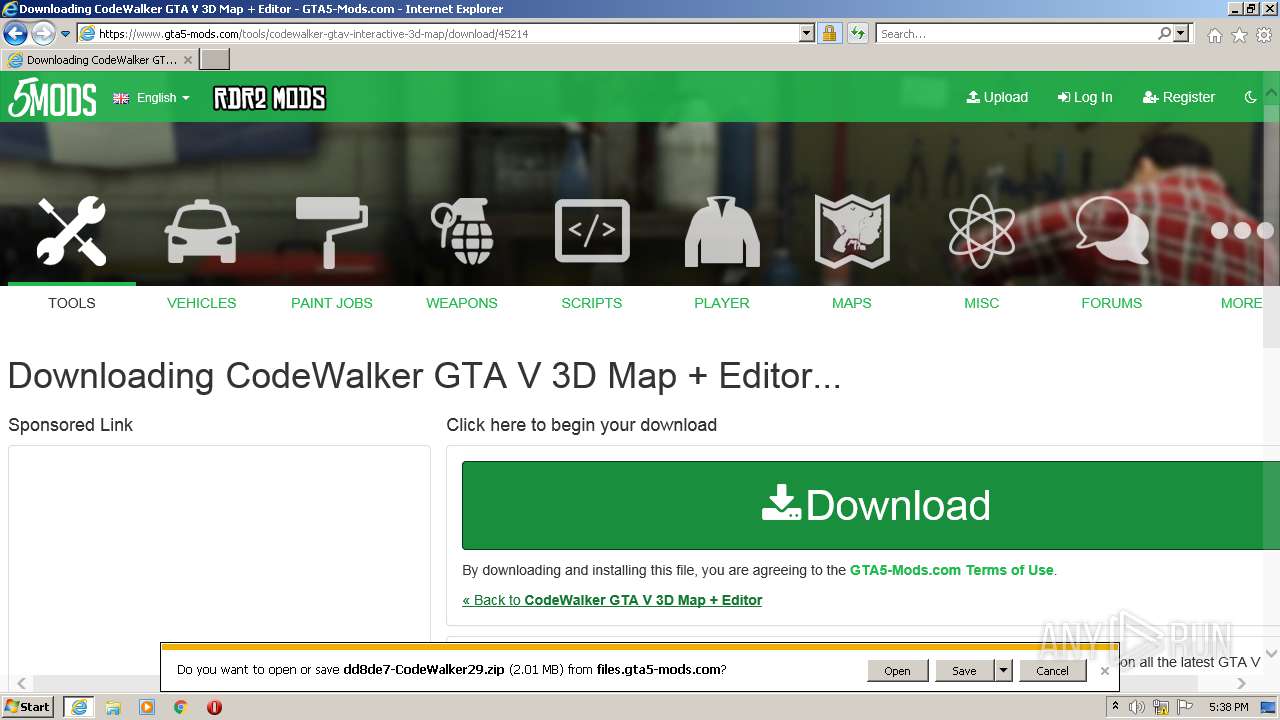Screen dimensions: 1280x720
Task: Expand the Save options dropdown arrow
Action: pos(1003,671)
